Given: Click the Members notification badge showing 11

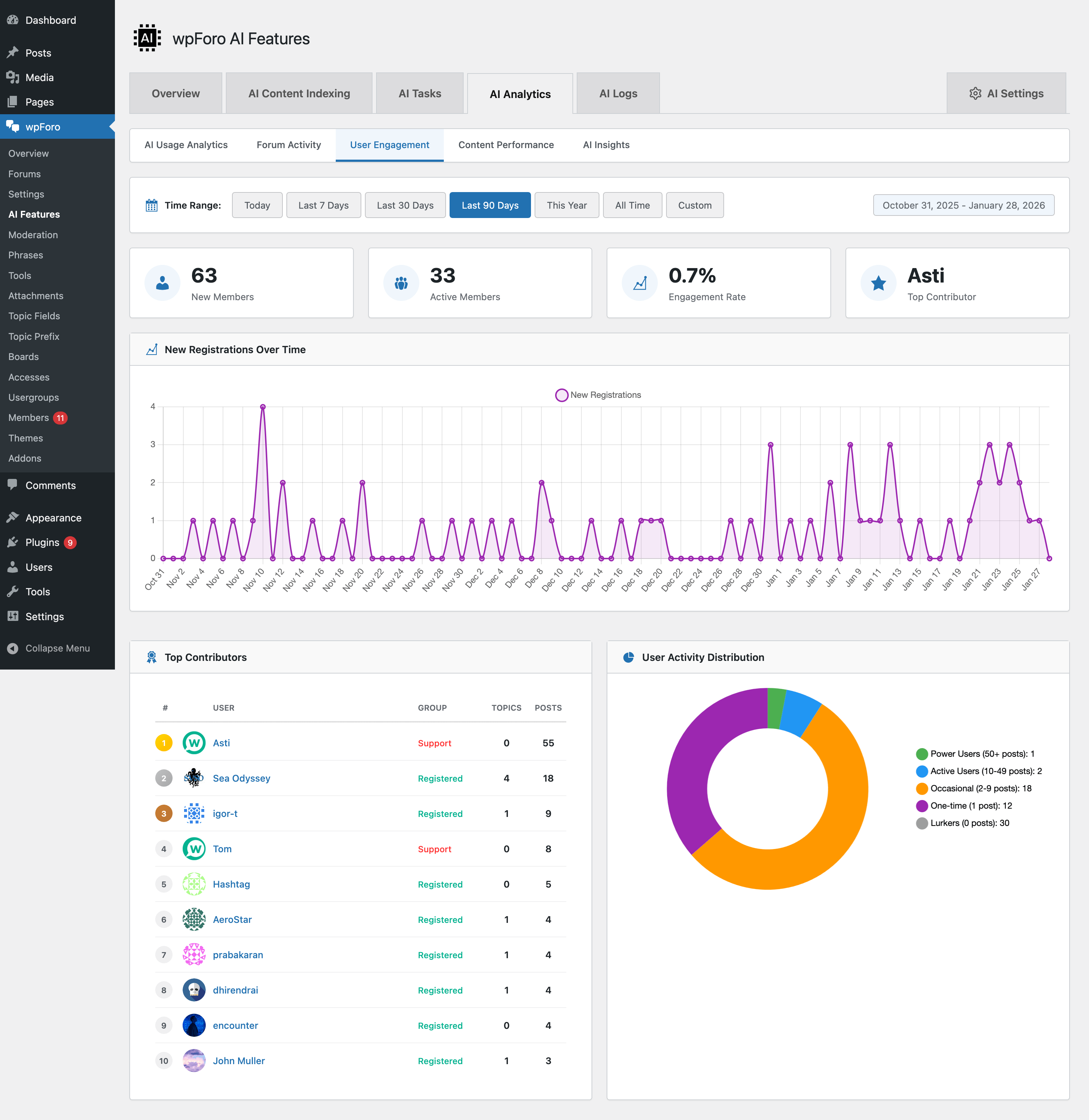Looking at the screenshot, I should click(61, 418).
